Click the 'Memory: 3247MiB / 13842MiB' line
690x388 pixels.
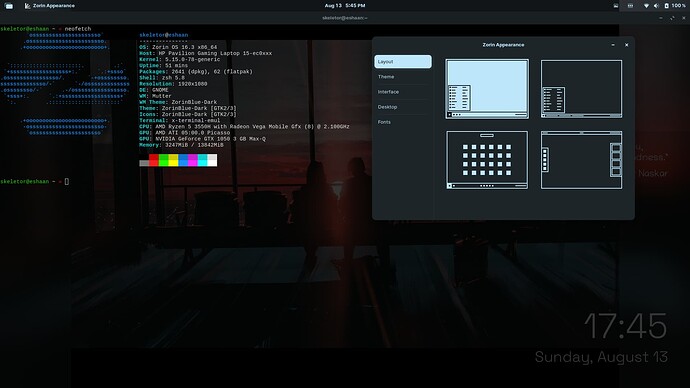coord(181,145)
